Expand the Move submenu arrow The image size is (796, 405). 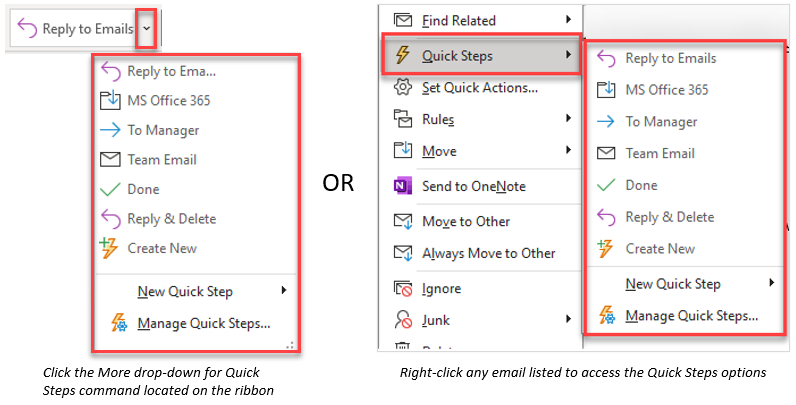[568, 150]
